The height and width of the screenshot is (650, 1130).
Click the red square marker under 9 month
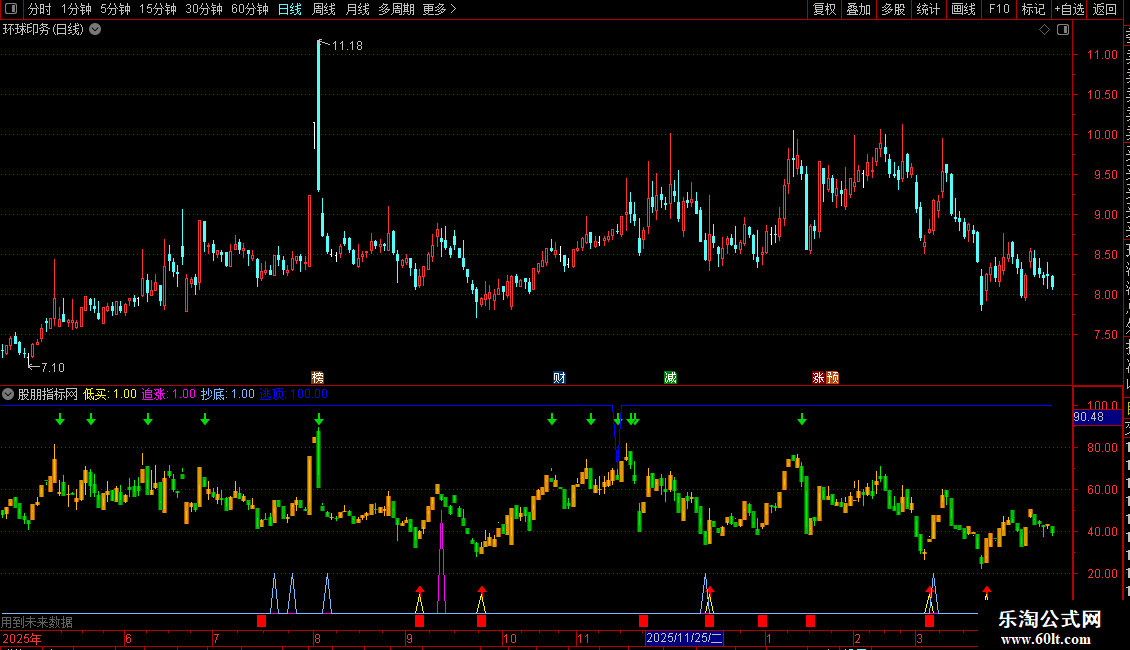[419, 620]
